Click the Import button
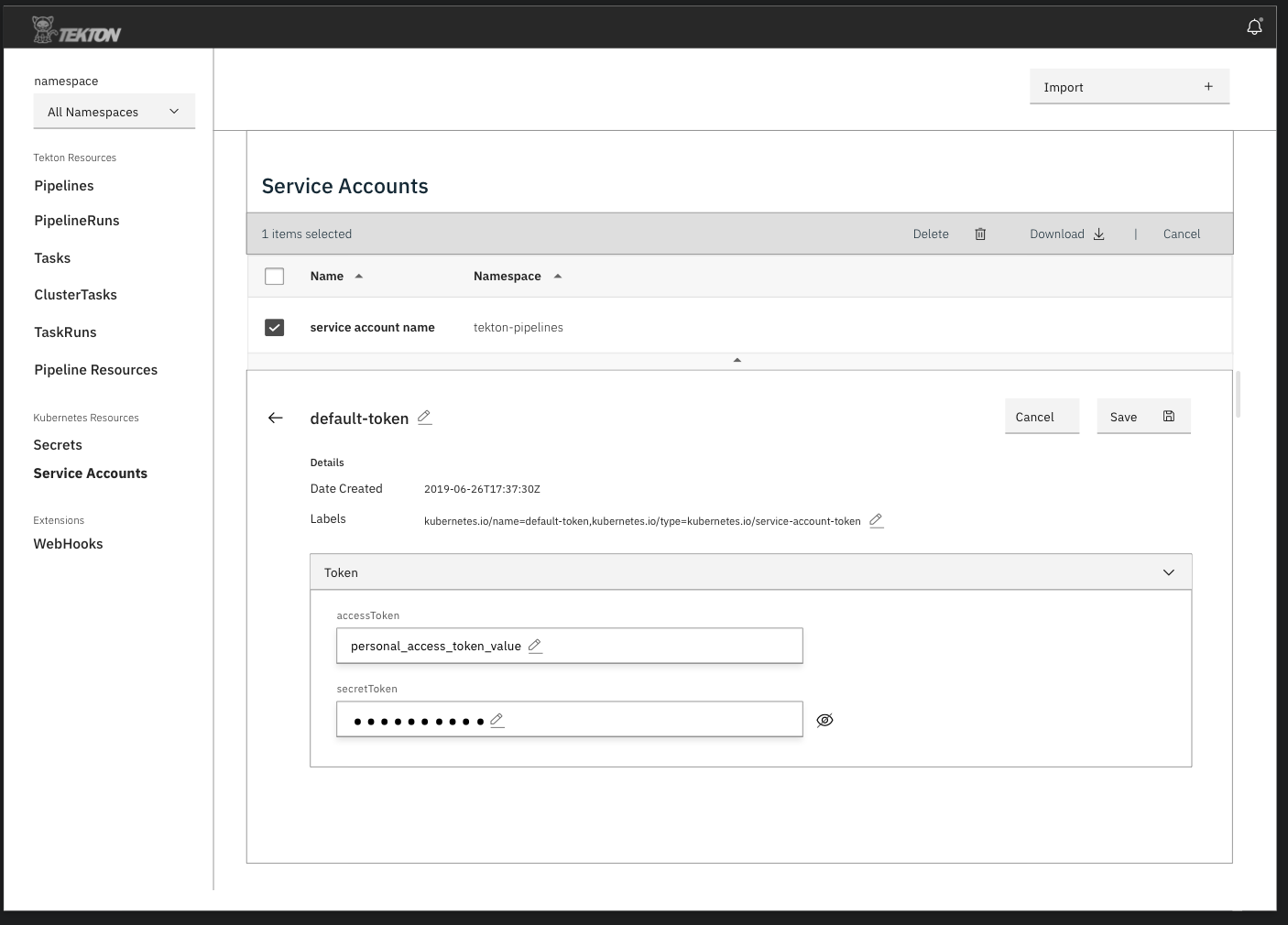 (1129, 86)
